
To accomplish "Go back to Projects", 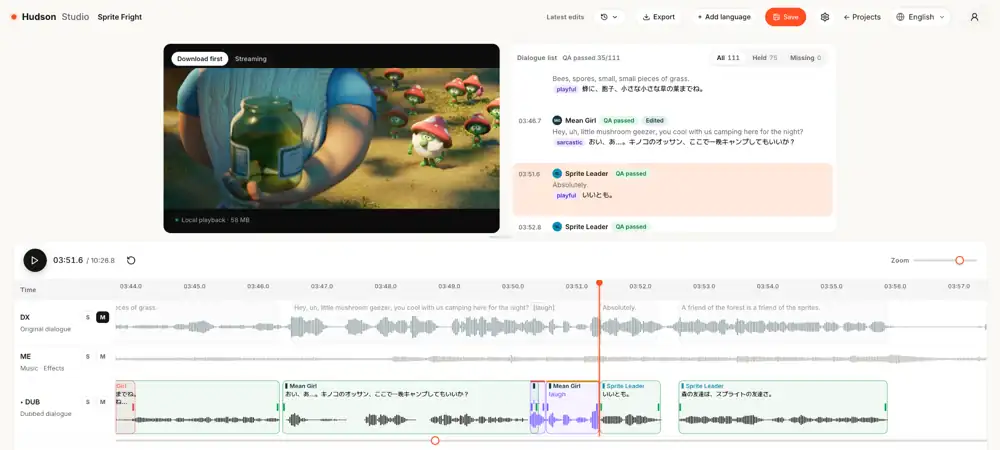I will coord(862,17).
